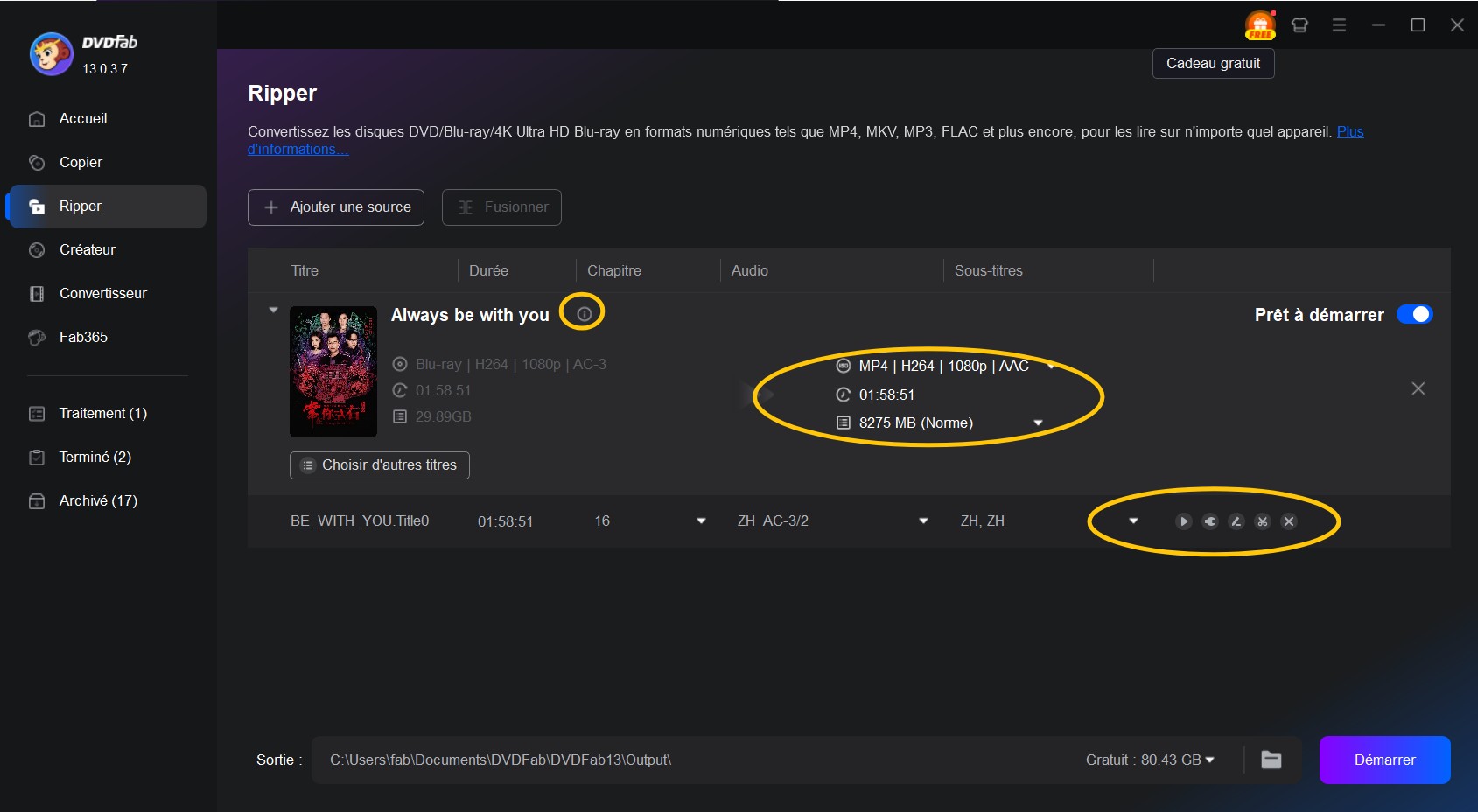Image resolution: width=1478 pixels, height=812 pixels.
Task: Click the FREE gift icon in title bar
Action: 1260,24
